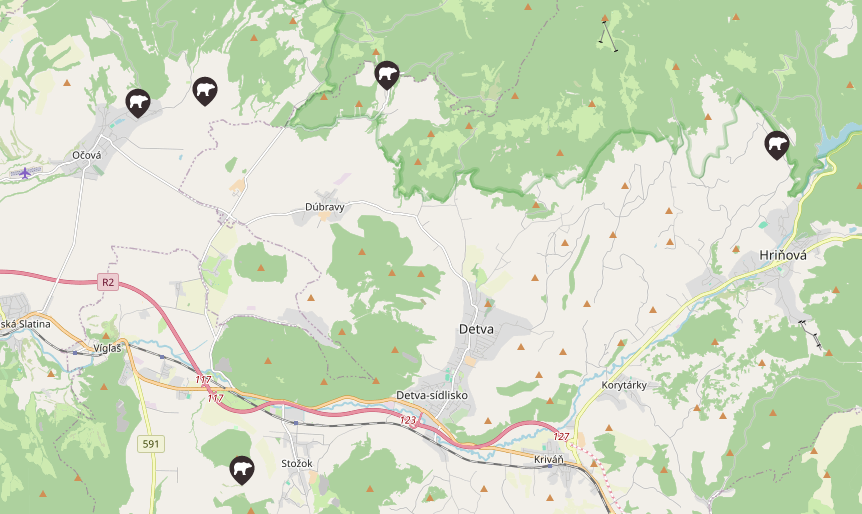Click highway exit number 127 near Kriváň
This screenshot has height=514, width=862.
point(561,436)
